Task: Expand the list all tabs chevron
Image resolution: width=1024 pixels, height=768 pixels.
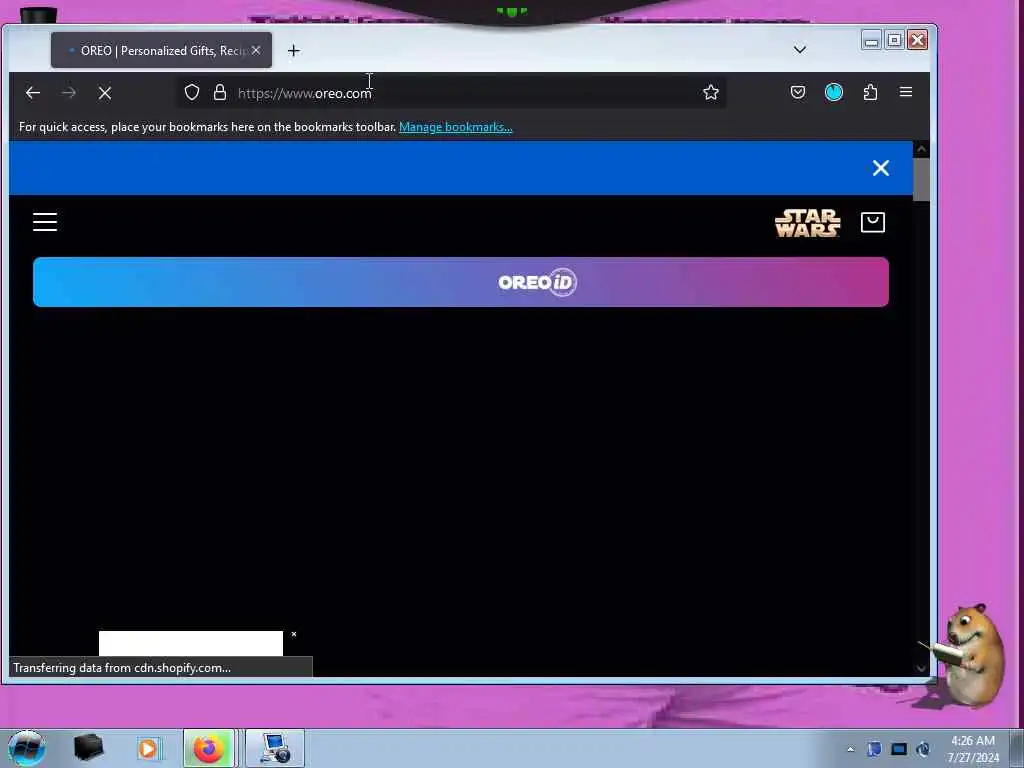Action: click(800, 50)
